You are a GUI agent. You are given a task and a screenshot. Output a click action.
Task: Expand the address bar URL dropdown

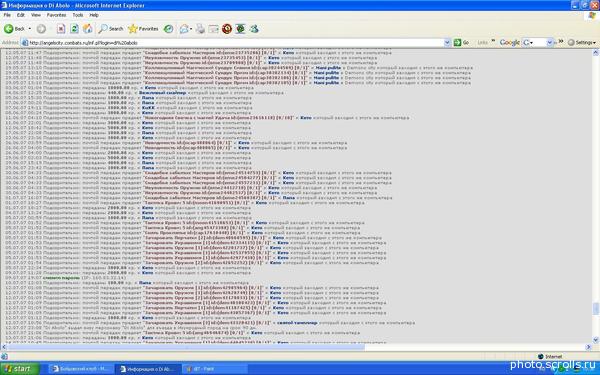pos(447,42)
